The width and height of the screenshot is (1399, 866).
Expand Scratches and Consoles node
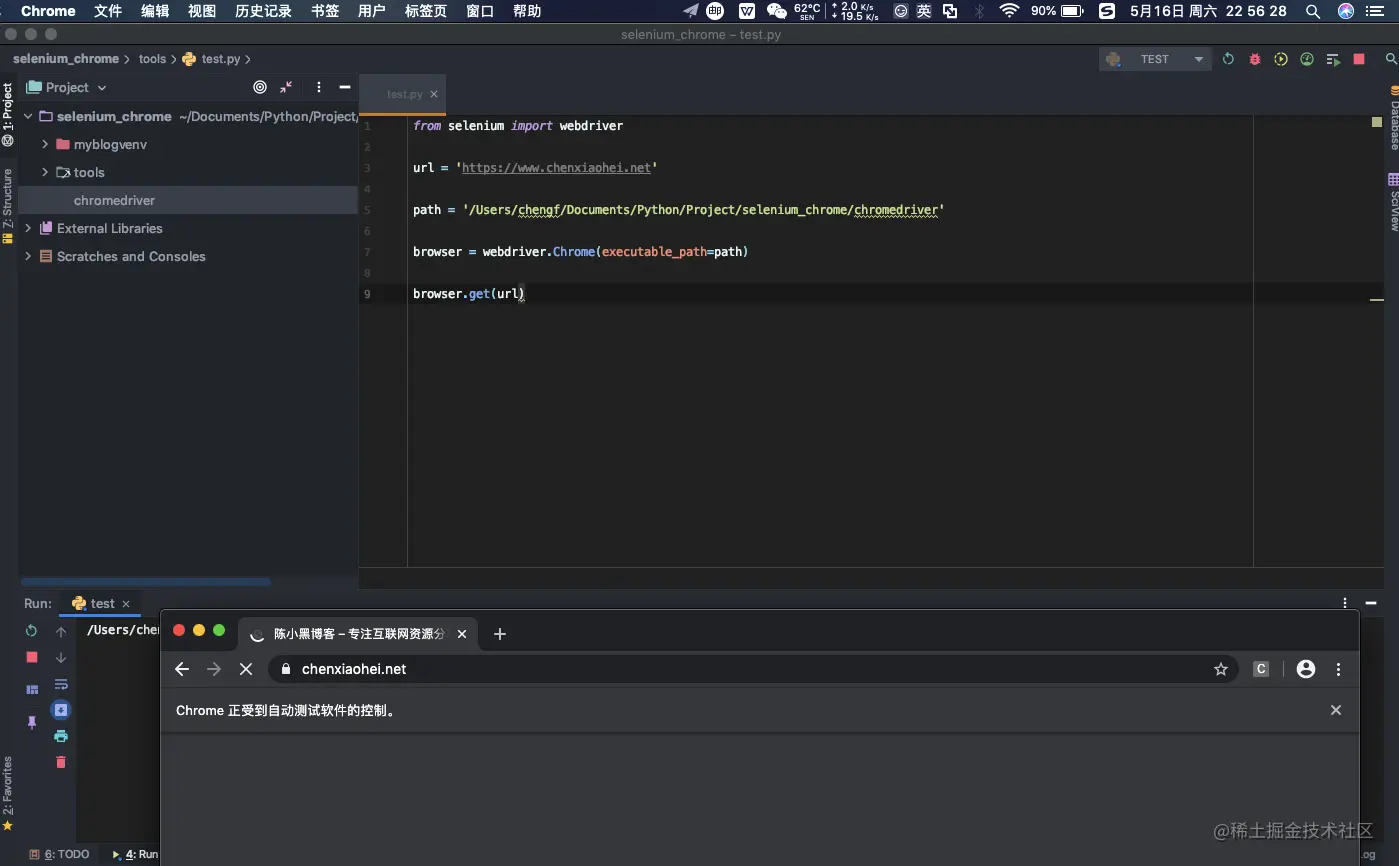(x=28, y=256)
